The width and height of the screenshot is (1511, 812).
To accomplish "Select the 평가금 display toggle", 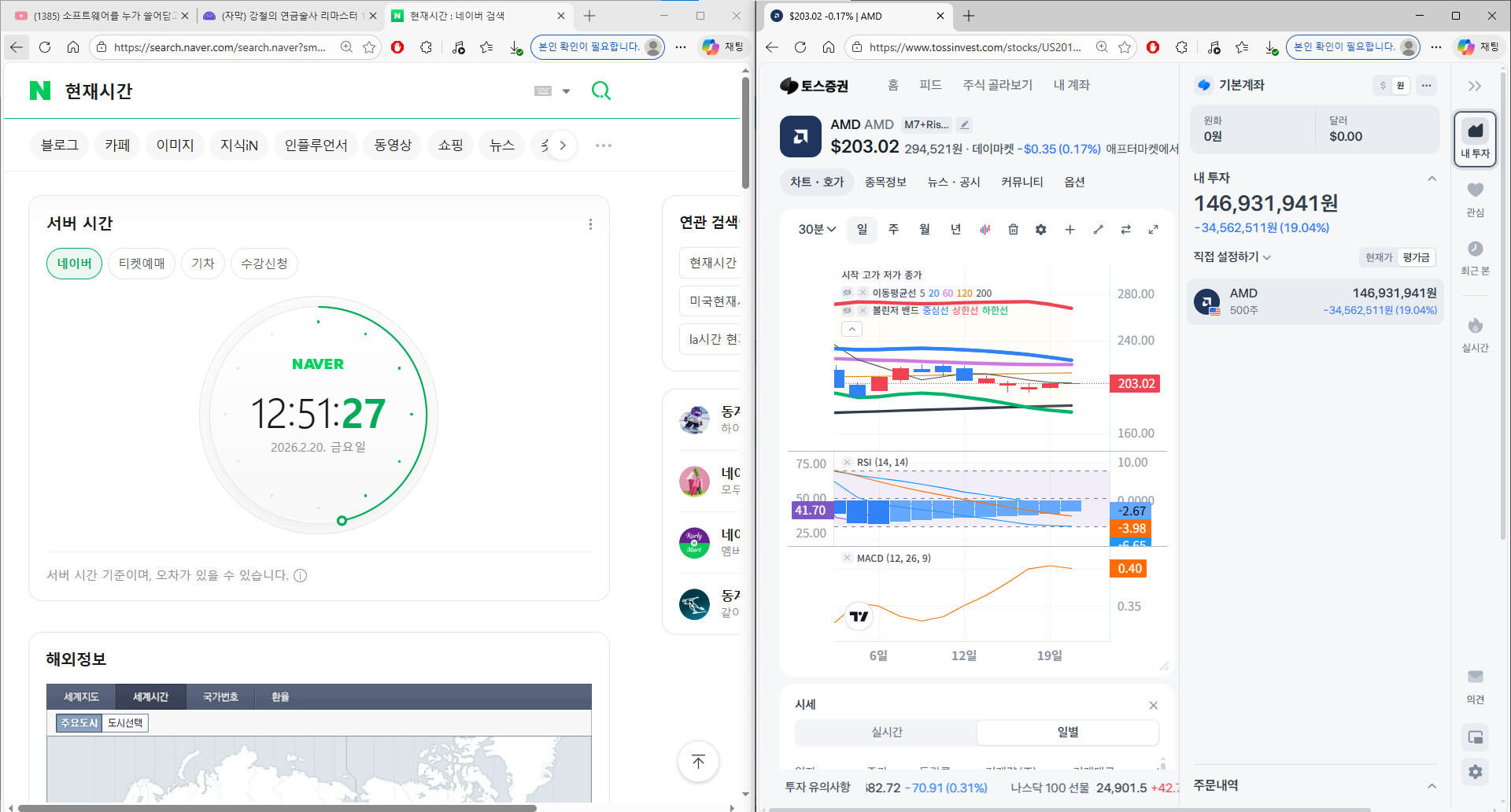I will [1416, 257].
